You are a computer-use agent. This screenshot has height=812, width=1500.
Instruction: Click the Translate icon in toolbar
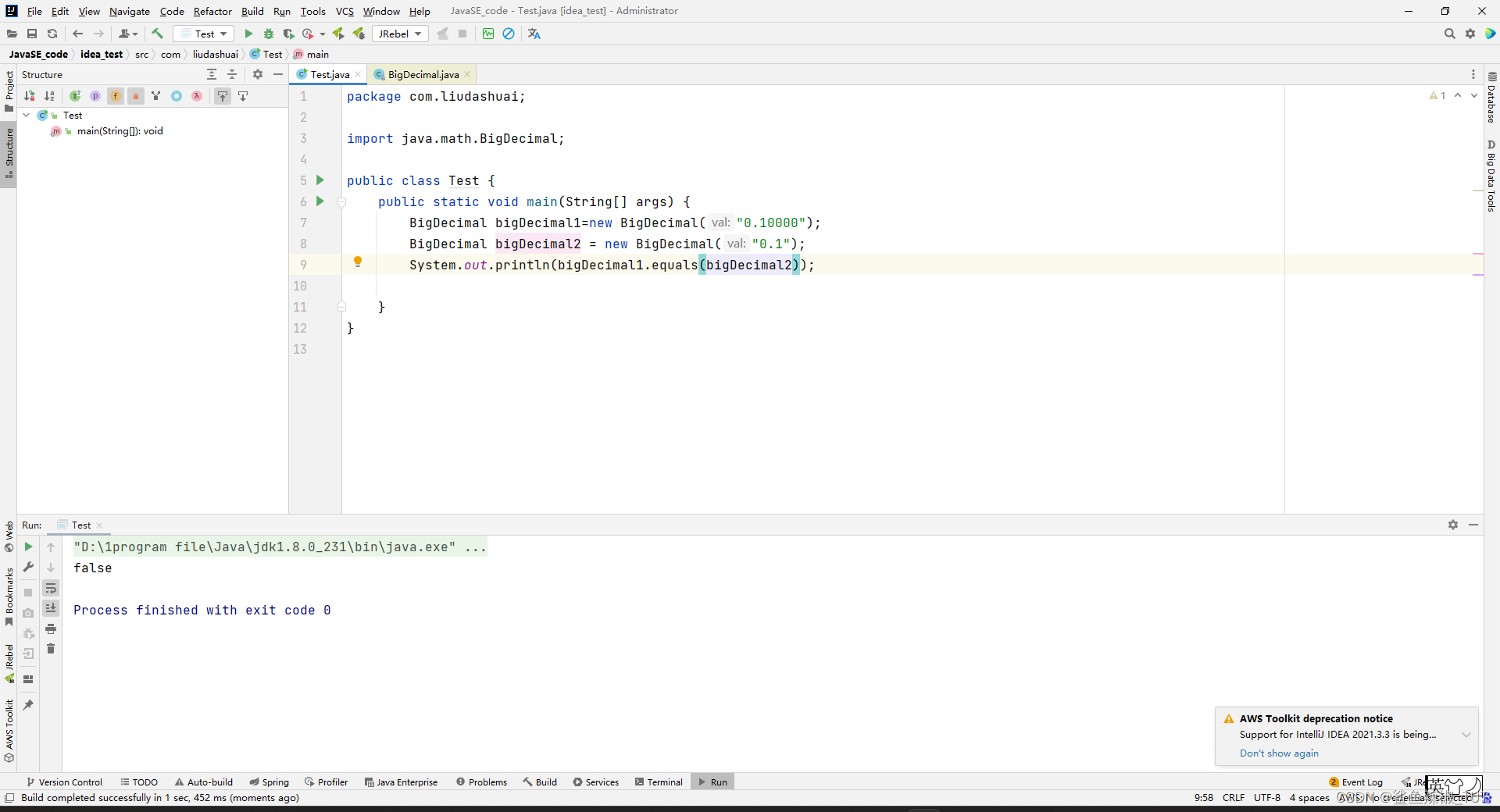tap(534, 34)
